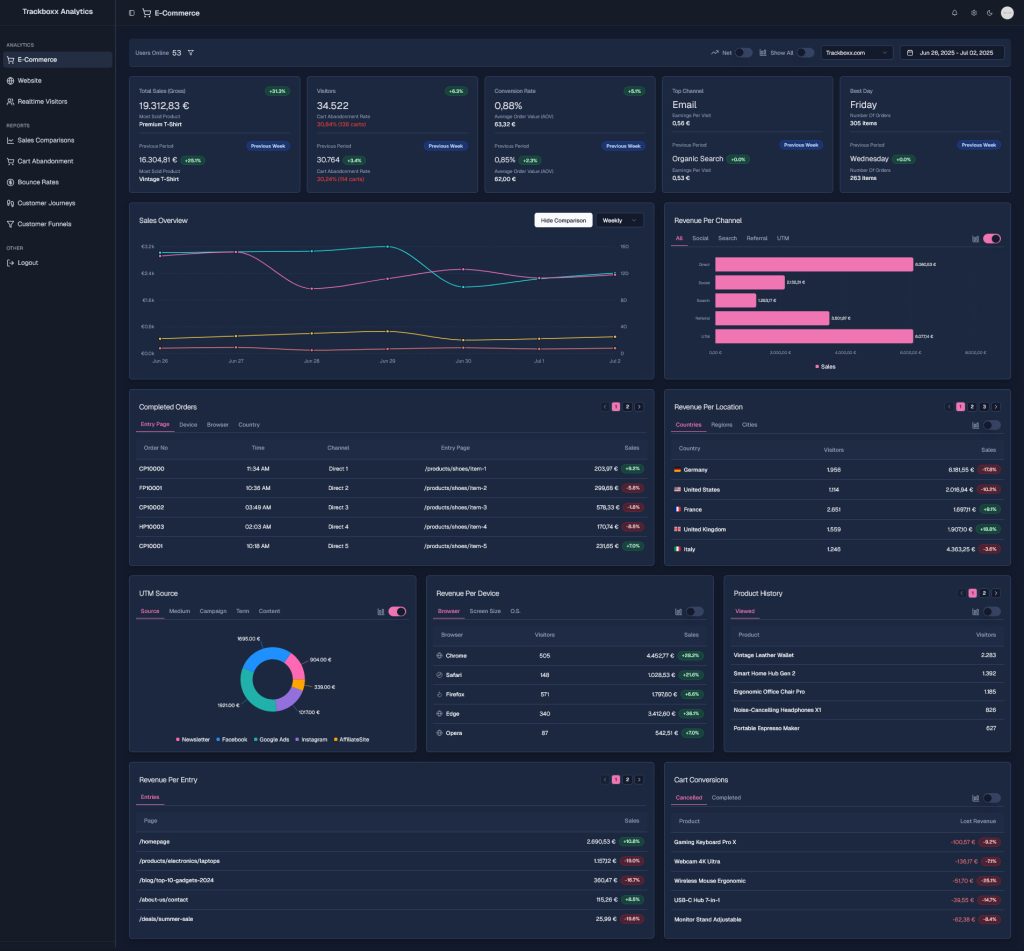1024x951 pixels.
Task: Open the Jun 26 - Jul 02 date picker
Action: [954, 52]
